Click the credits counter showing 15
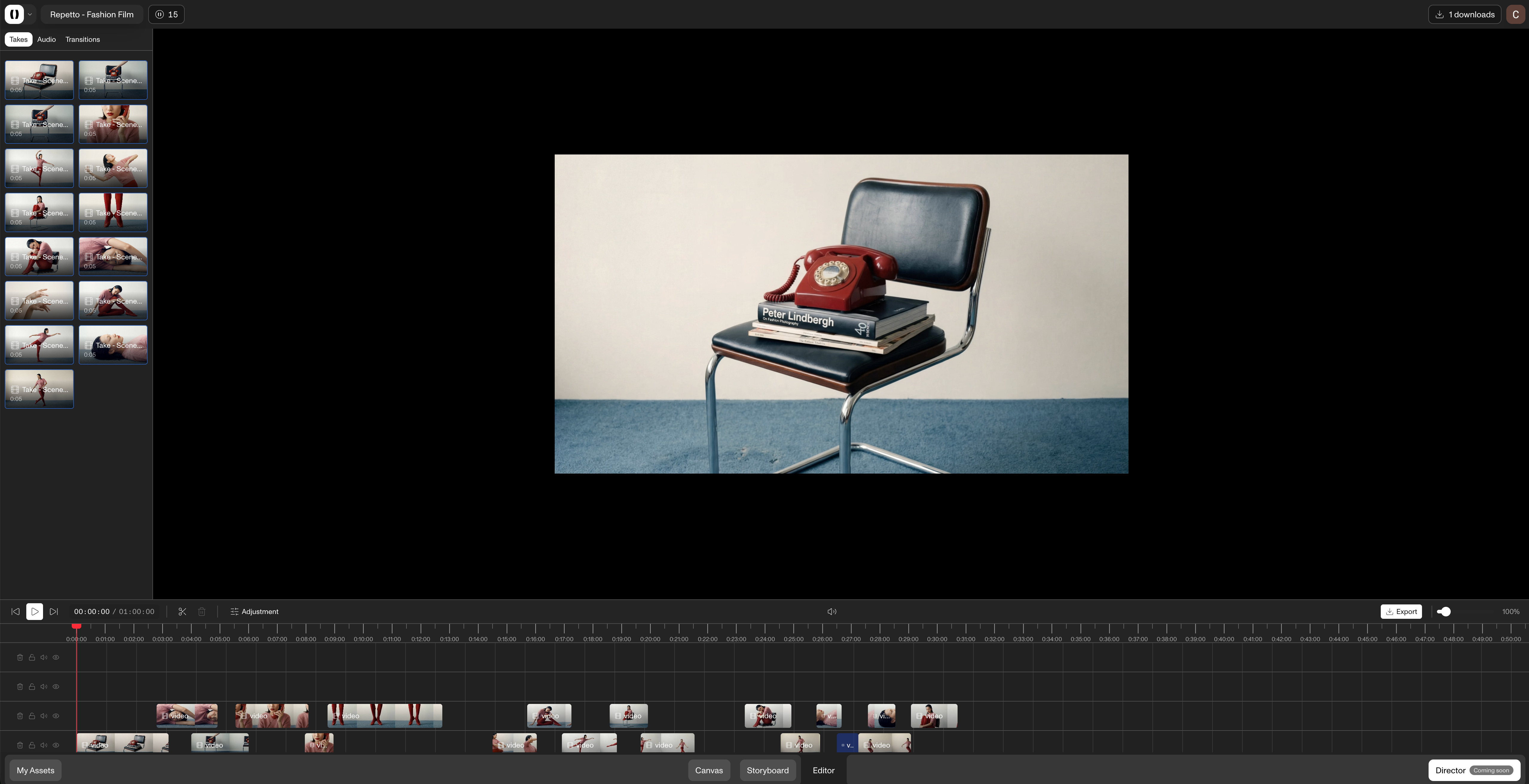 tap(166, 14)
